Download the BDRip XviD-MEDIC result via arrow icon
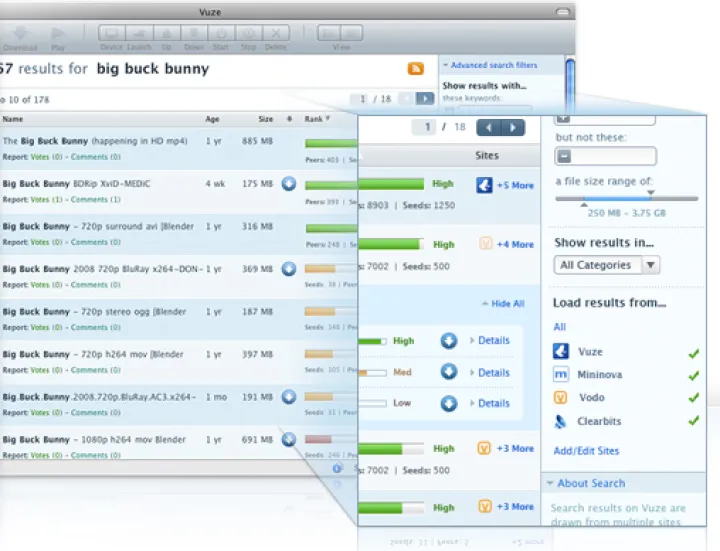This screenshot has width=720, height=551. tap(288, 183)
